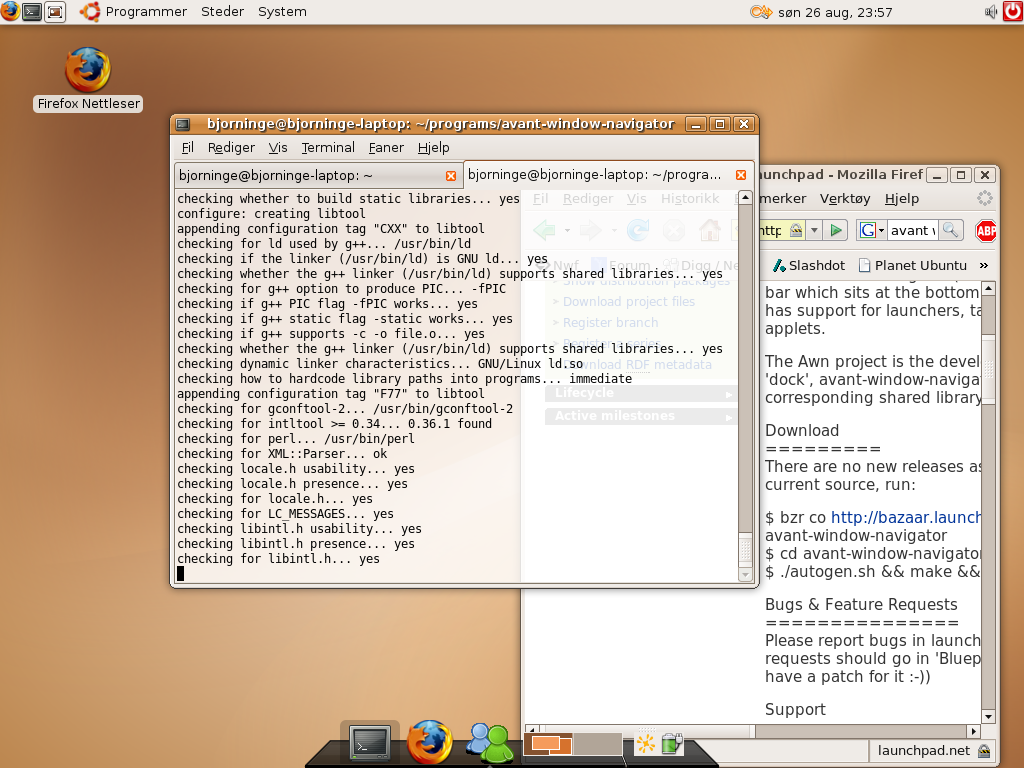Open Firefox from the Awn dock
The height and width of the screenshot is (768, 1024).
pyautogui.click(x=429, y=742)
